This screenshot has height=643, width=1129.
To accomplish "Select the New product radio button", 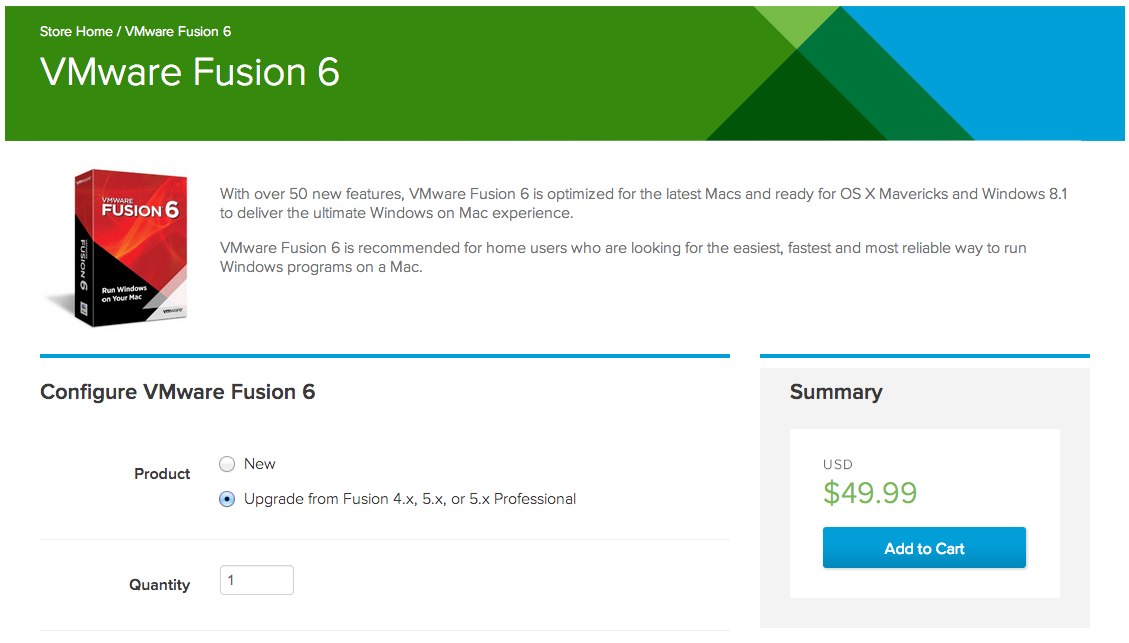I will (227, 464).
